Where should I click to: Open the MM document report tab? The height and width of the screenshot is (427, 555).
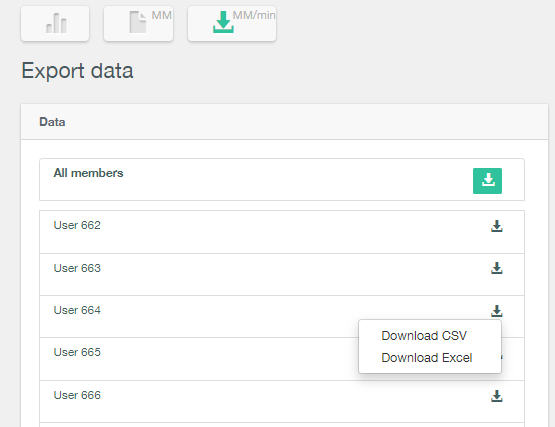click(x=138, y=23)
